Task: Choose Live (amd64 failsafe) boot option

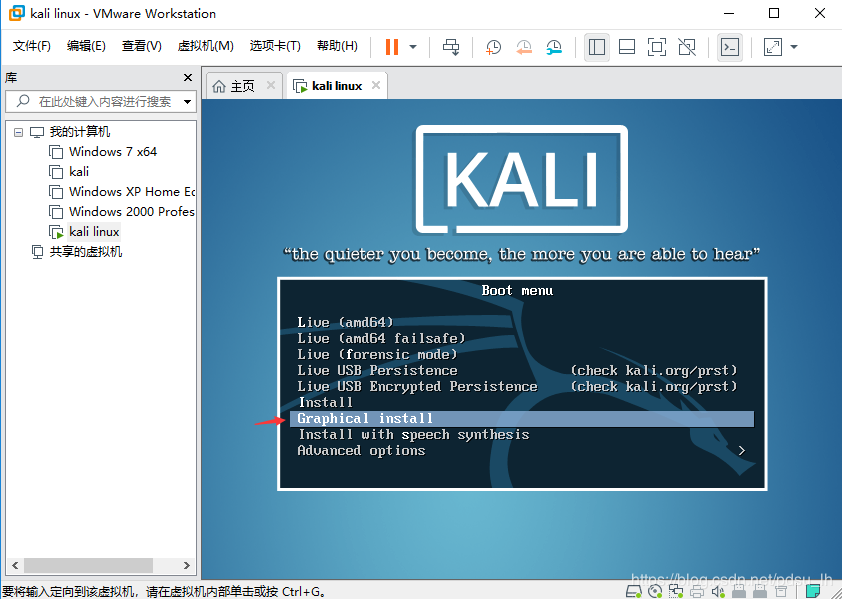Action: click(x=381, y=338)
